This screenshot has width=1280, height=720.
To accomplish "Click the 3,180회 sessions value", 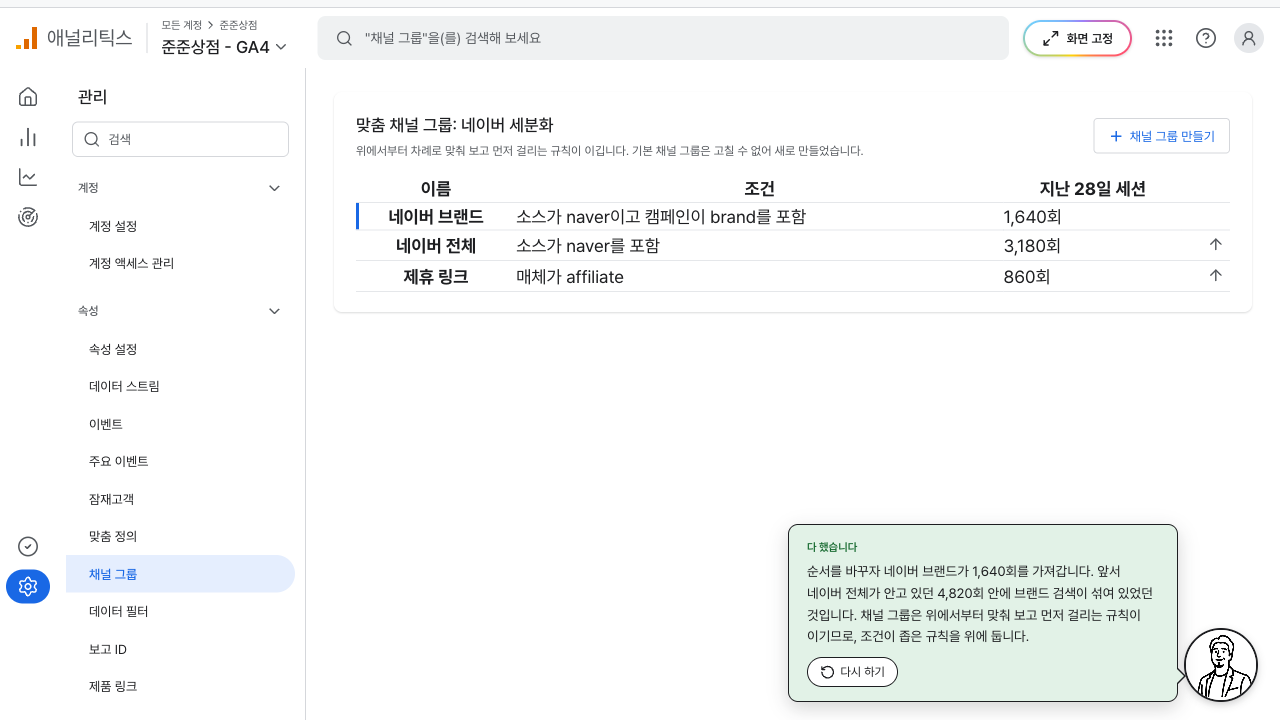I will pyautogui.click(x=1032, y=246).
